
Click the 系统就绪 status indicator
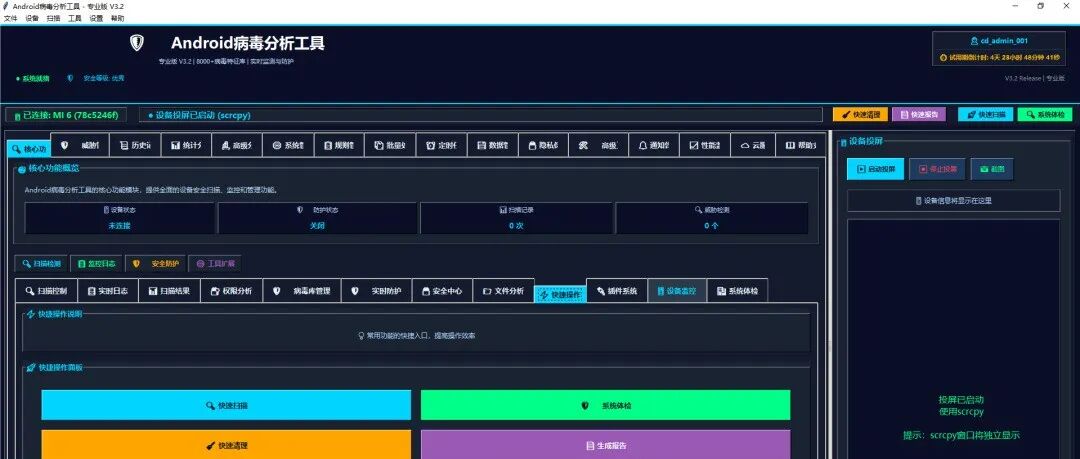[x=32, y=79]
